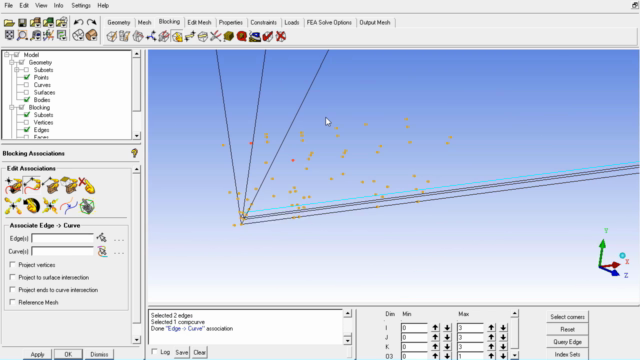Open the mesh file dropdown icon
The image size is (640, 360).
49,22
